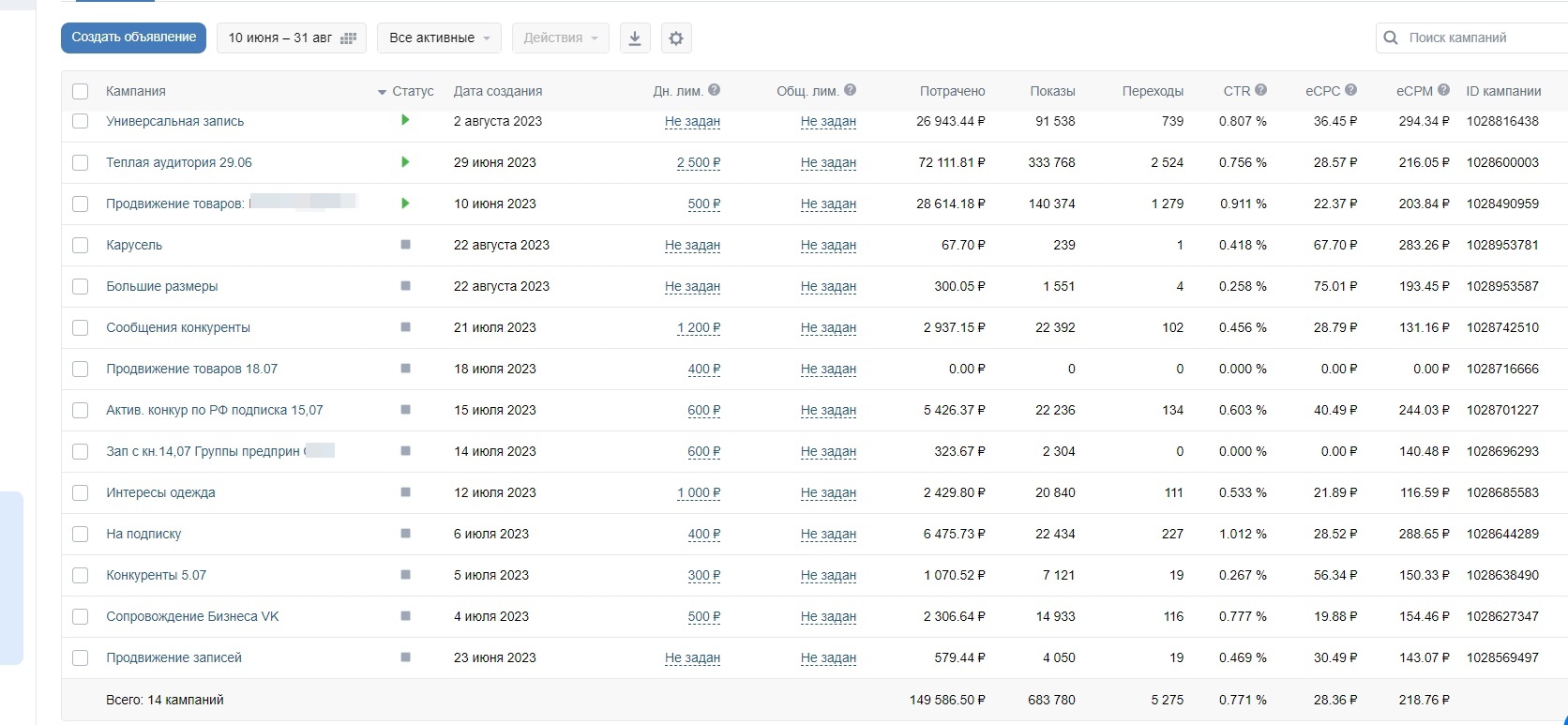Image resolution: width=1568 pixels, height=725 pixels.
Task: Check the Продвижение записей checkbox
Action: tap(81, 657)
